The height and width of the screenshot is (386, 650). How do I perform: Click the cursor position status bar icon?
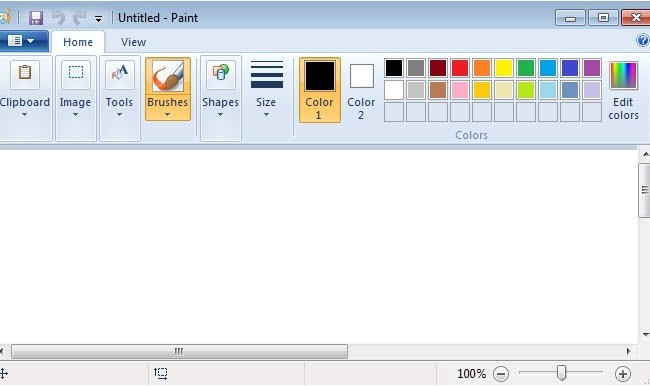click(x=4, y=374)
